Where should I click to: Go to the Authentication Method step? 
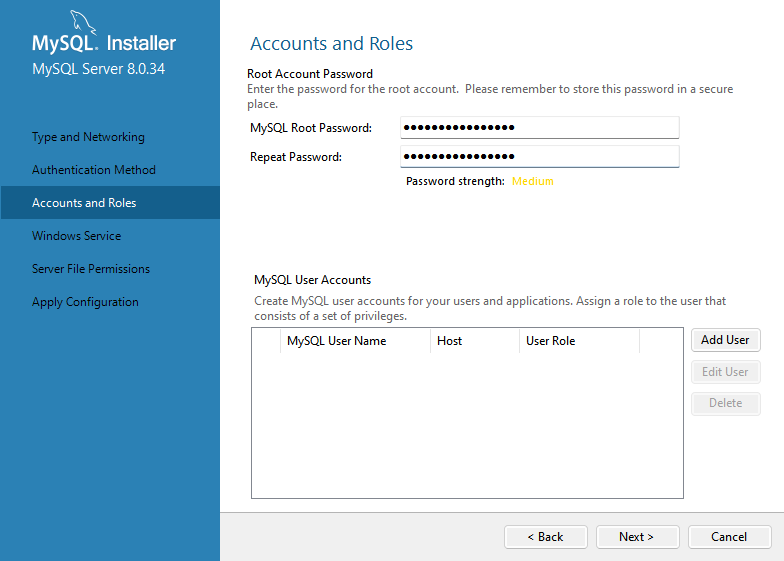click(x=94, y=170)
